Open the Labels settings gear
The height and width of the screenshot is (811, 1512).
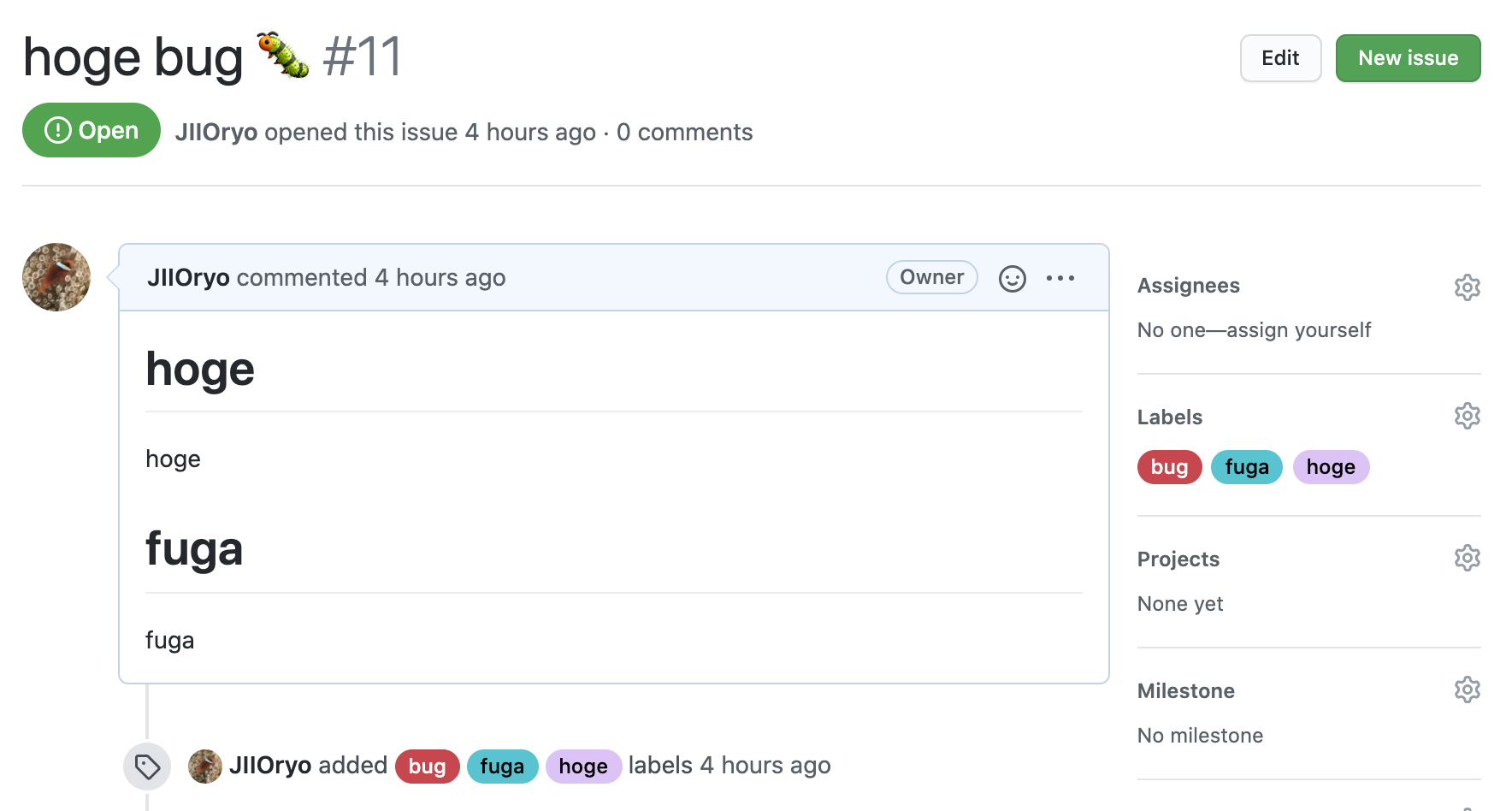[x=1467, y=416]
